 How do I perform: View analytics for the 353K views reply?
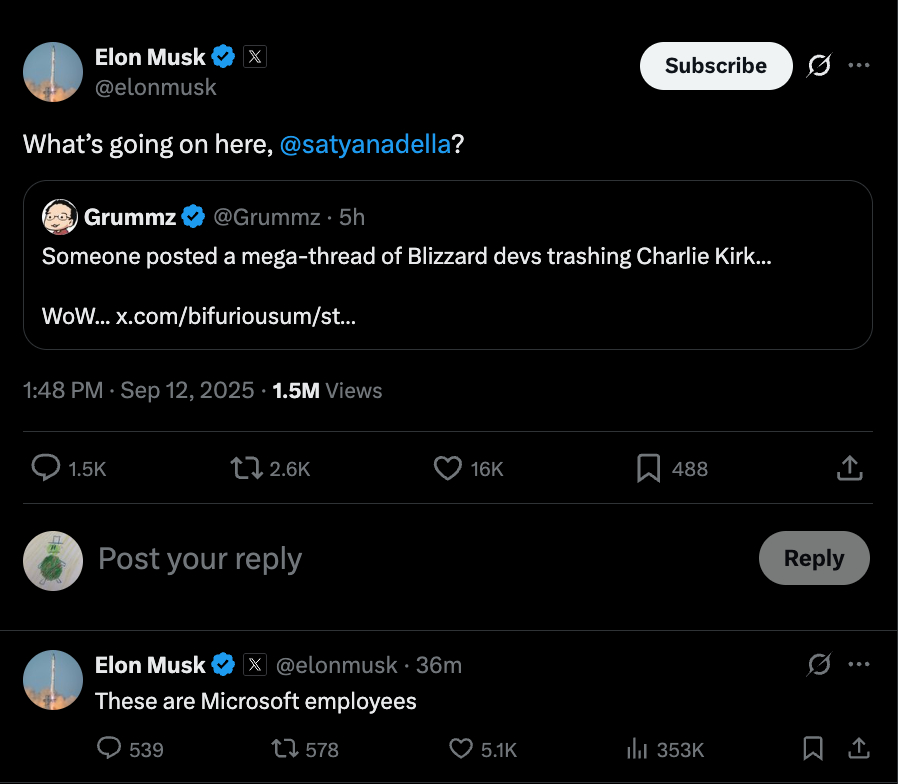click(636, 749)
